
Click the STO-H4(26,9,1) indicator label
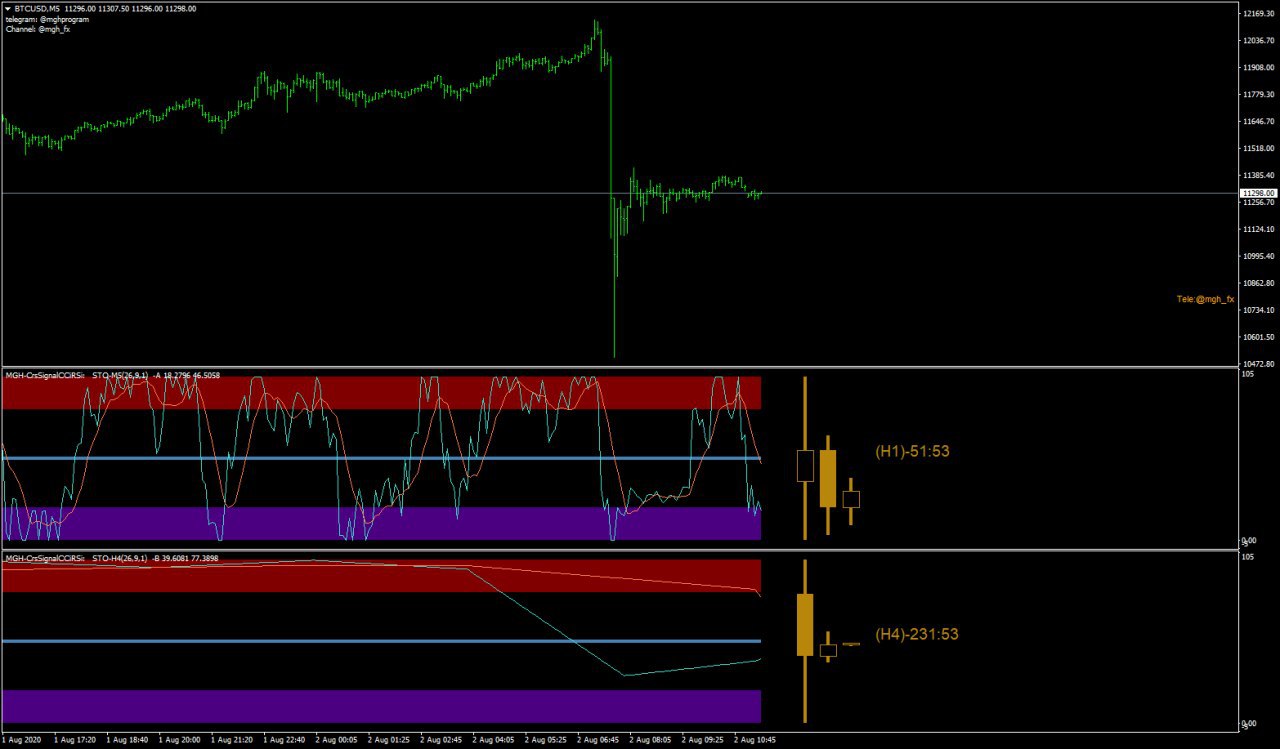(120, 558)
